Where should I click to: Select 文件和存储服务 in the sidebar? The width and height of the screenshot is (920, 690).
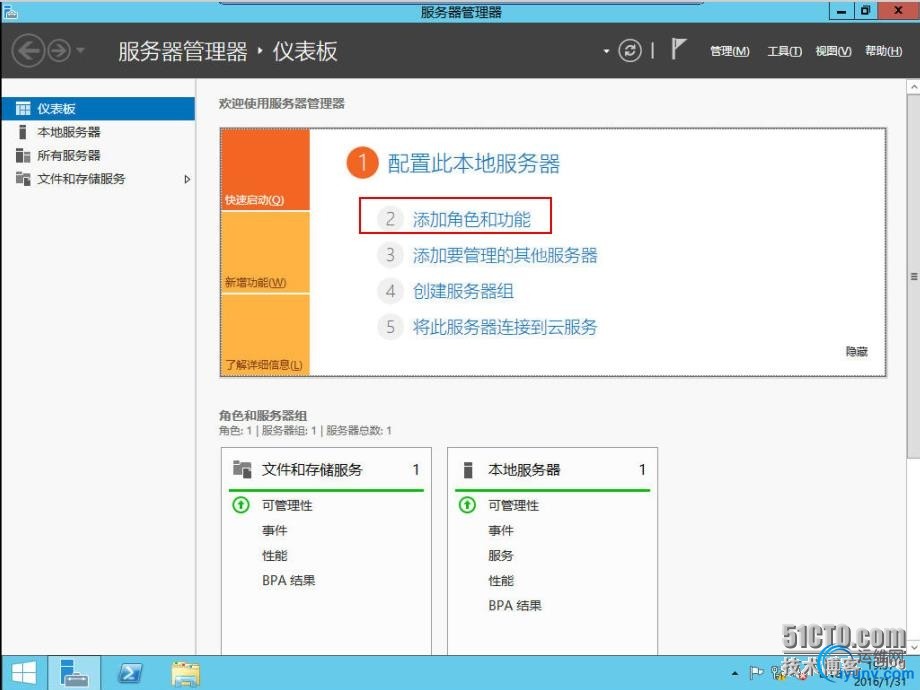[x=98, y=179]
